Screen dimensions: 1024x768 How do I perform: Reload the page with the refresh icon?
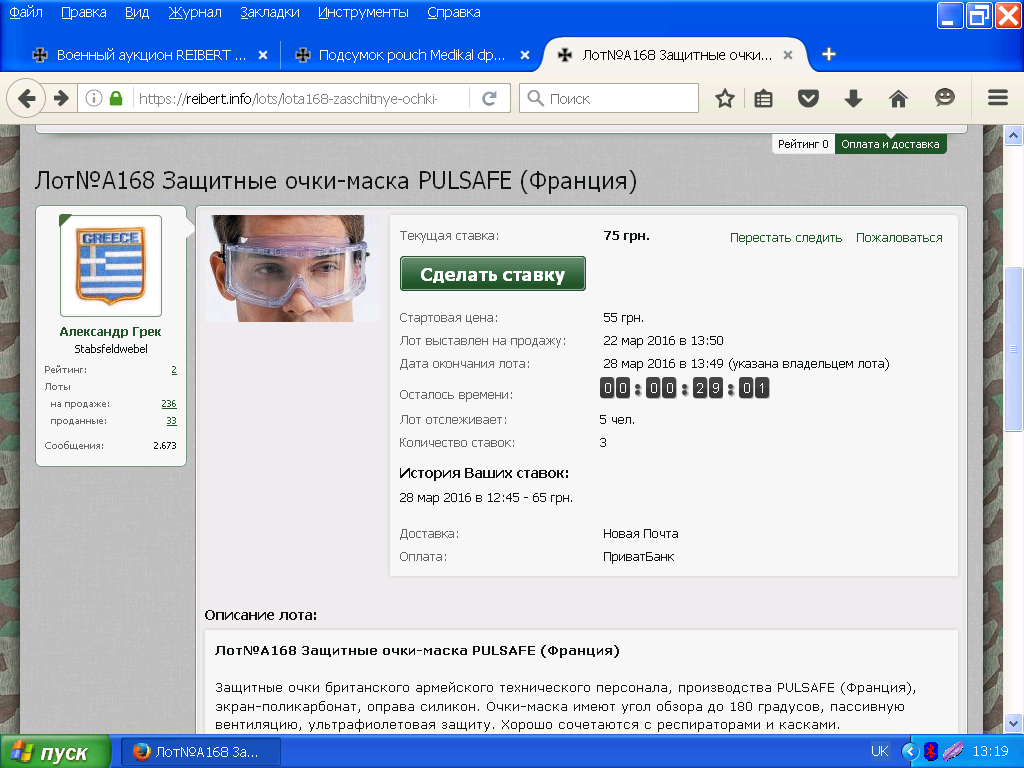(489, 98)
